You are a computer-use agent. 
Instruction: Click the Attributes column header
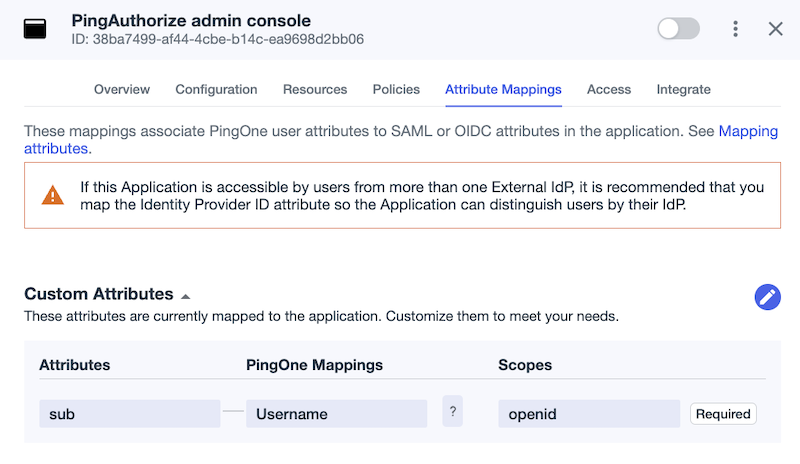click(74, 365)
